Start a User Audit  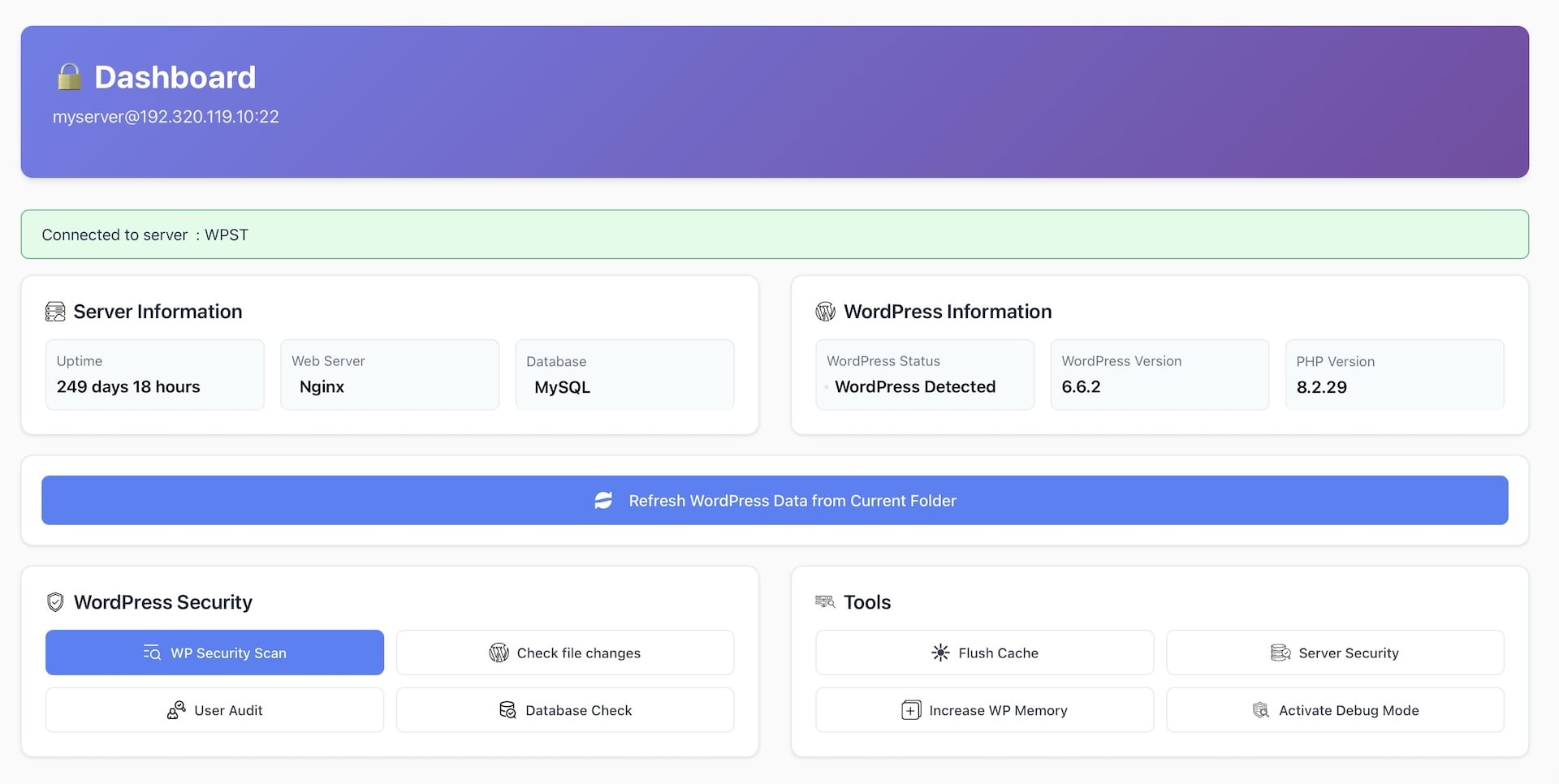[214, 710]
